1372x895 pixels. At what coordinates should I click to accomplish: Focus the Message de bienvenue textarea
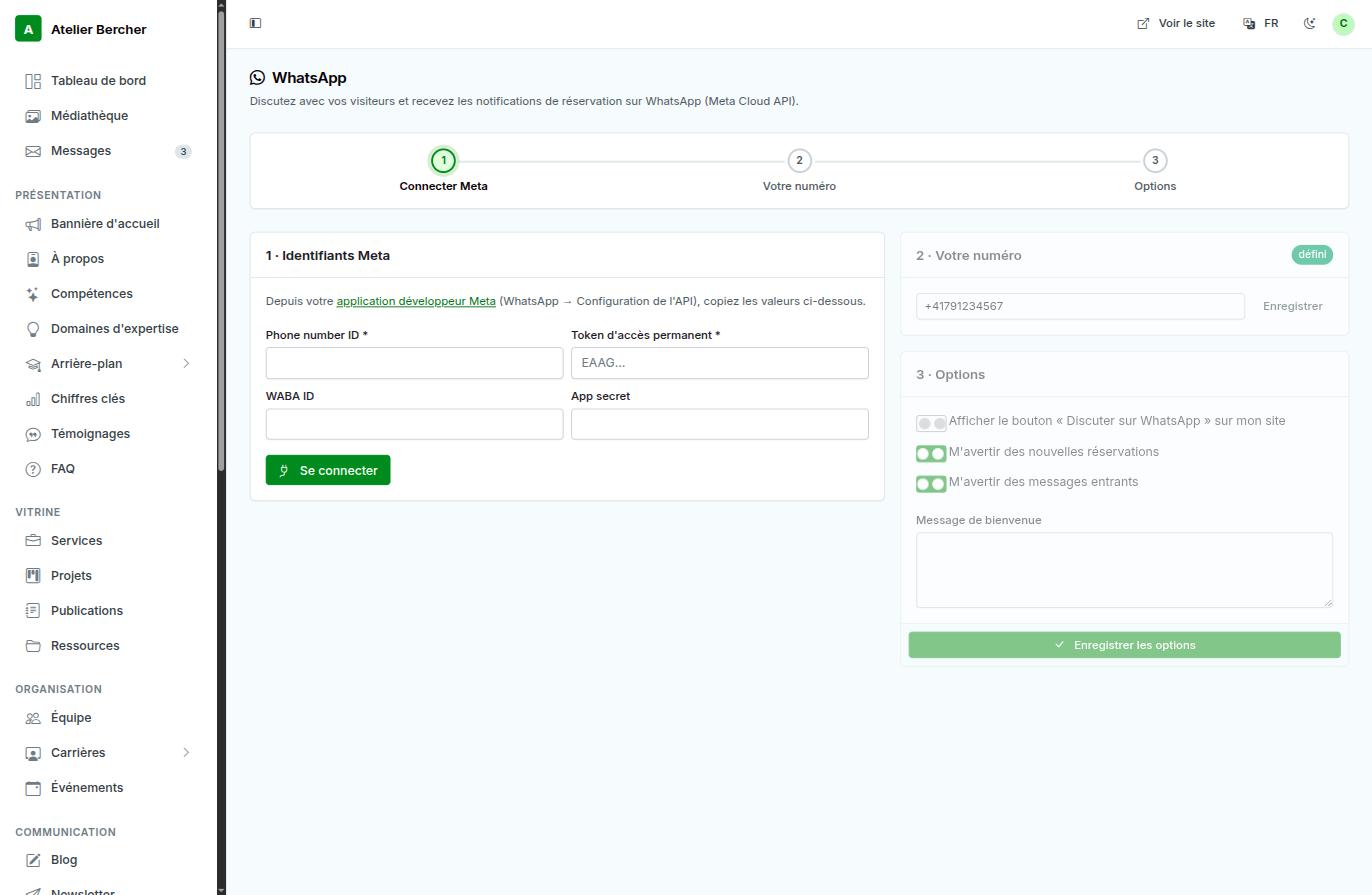(x=1124, y=570)
